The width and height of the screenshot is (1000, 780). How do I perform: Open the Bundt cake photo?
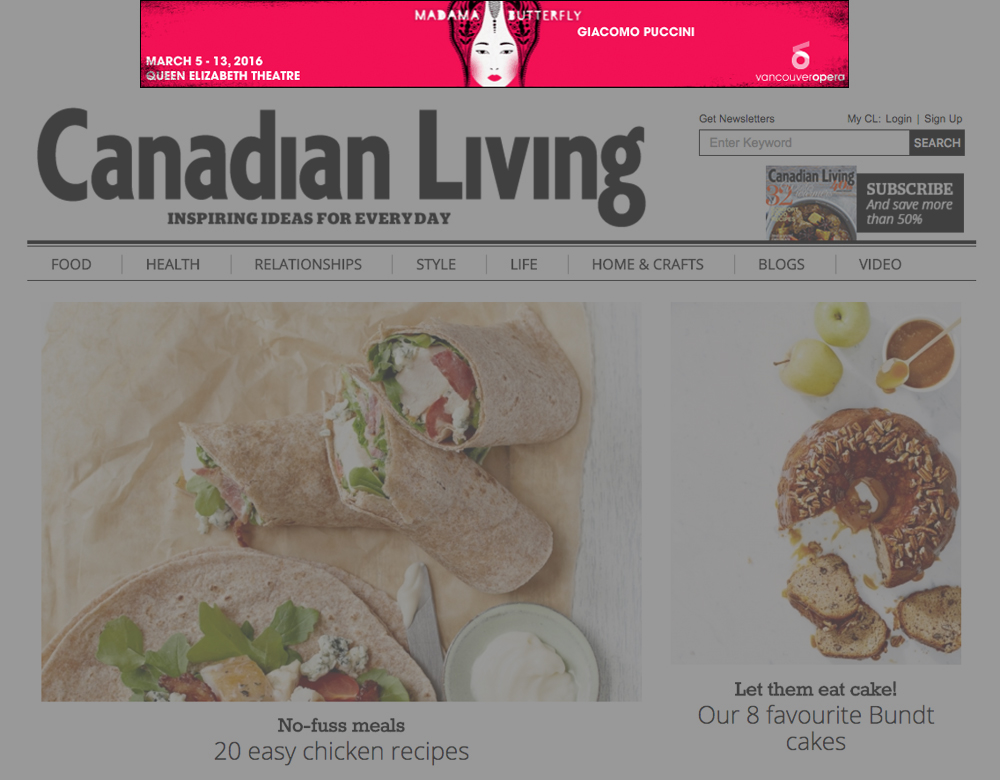click(x=816, y=483)
